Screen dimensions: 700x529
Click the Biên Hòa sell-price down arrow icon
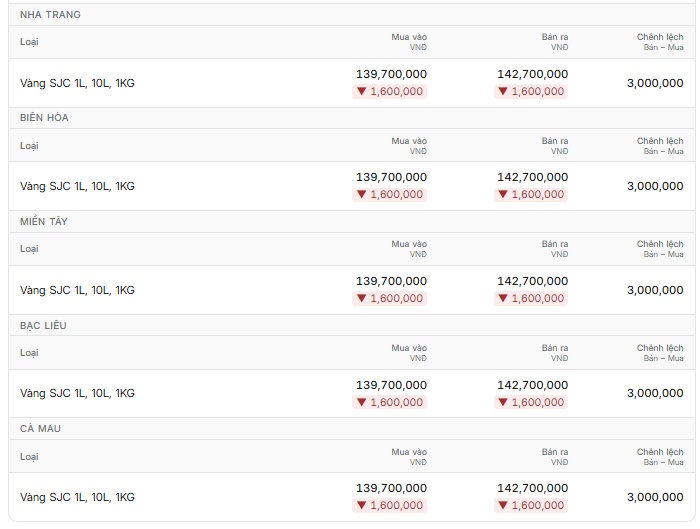503,195
